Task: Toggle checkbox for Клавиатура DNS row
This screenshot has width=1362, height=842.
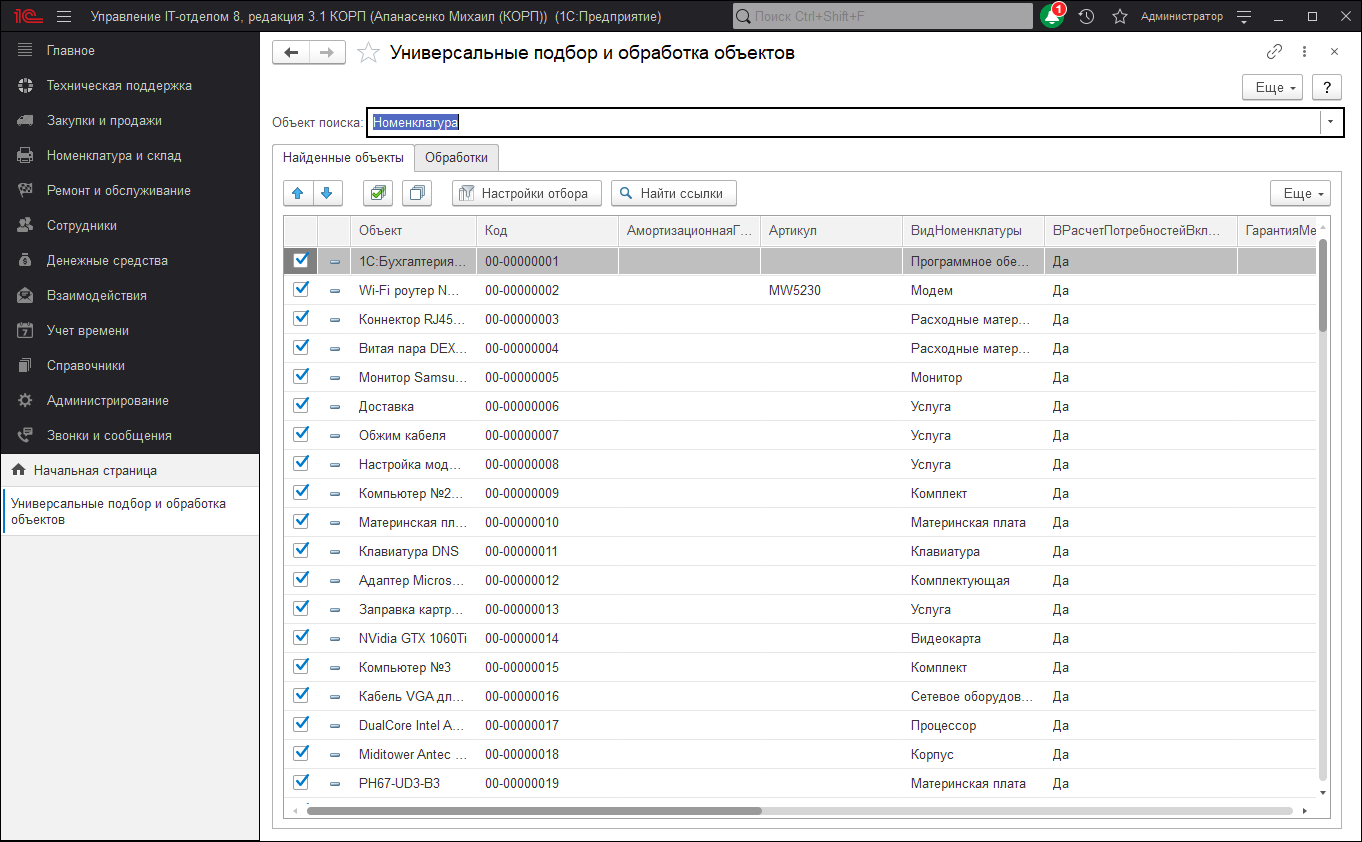Action: pos(301,551)
